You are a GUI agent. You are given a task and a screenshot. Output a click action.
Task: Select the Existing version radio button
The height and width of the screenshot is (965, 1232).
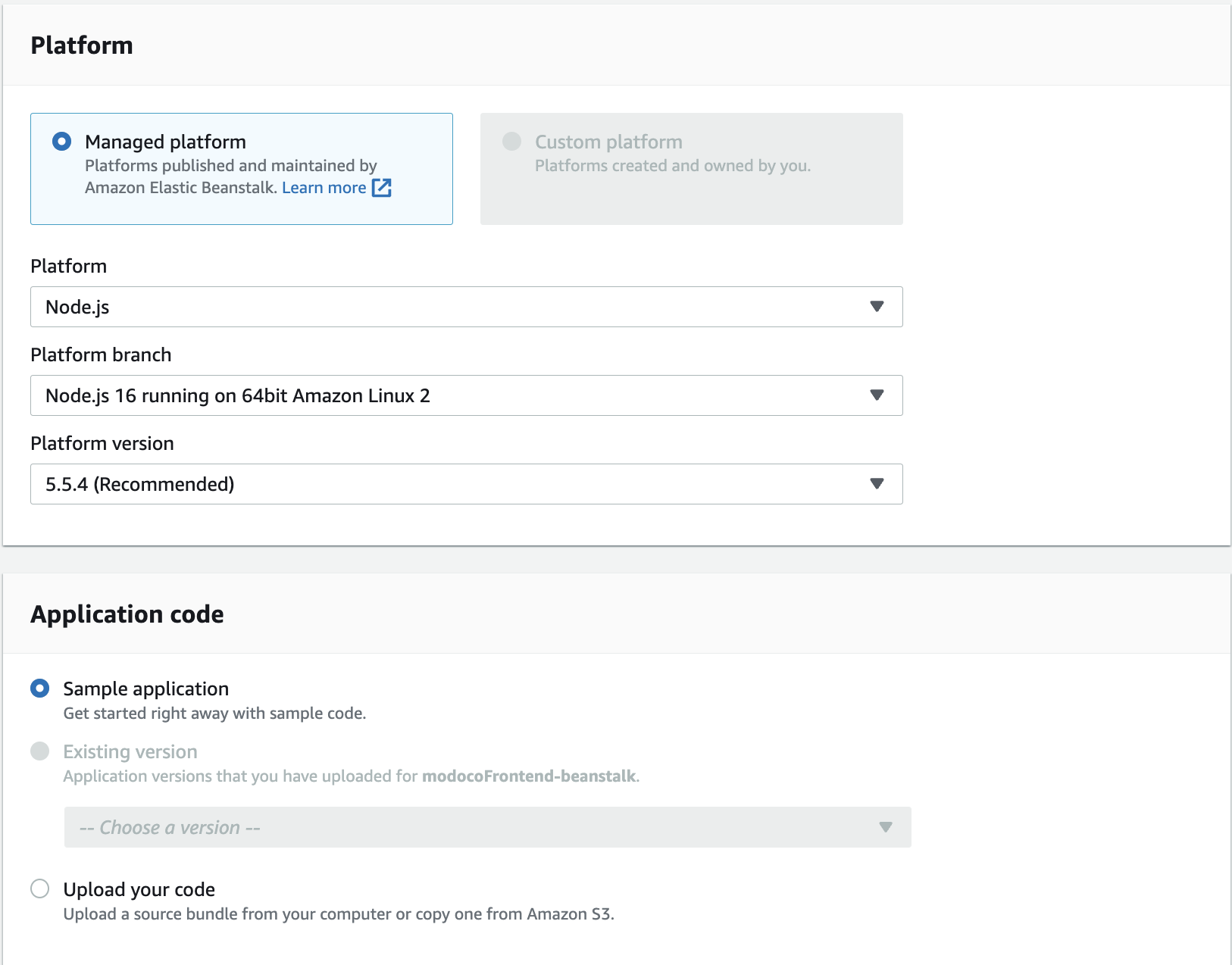(40, 751)
